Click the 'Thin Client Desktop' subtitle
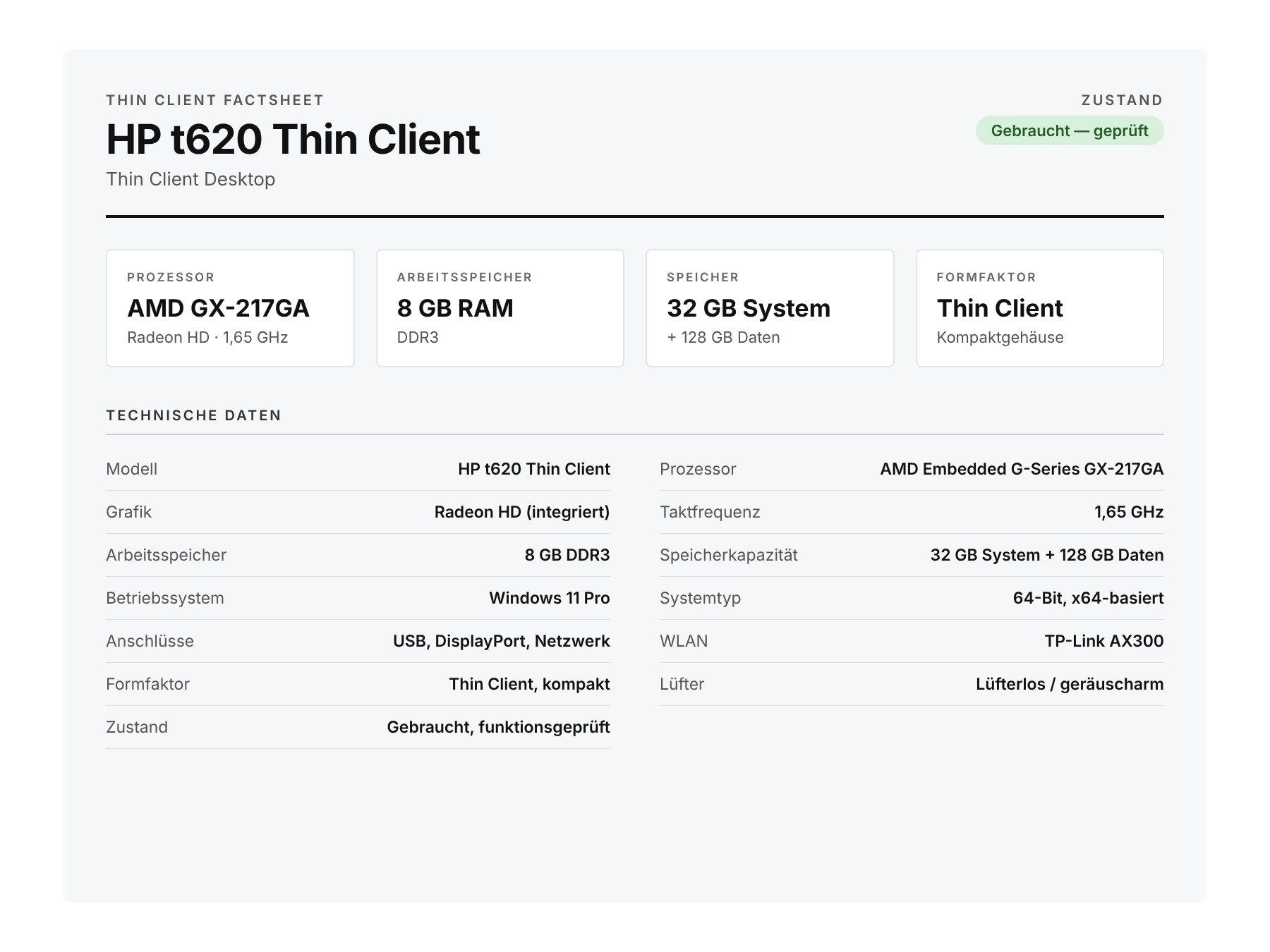The image size is (1270, 952). click(190, 179)
